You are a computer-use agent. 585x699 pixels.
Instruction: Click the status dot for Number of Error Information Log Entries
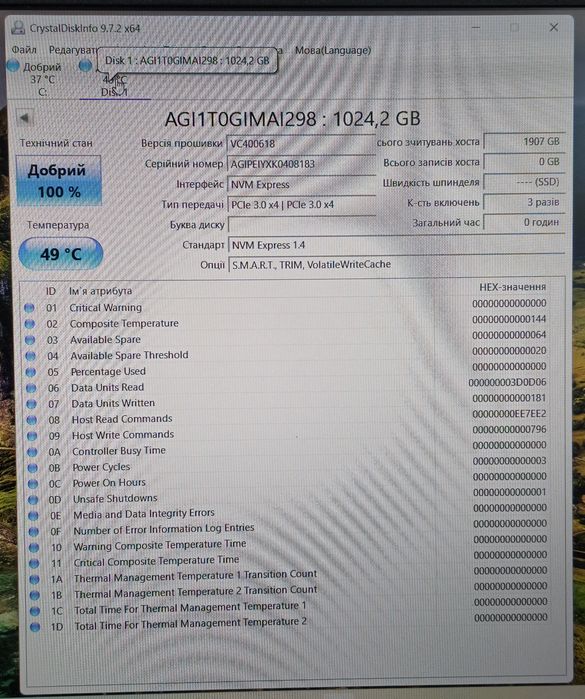click(33, 531)
